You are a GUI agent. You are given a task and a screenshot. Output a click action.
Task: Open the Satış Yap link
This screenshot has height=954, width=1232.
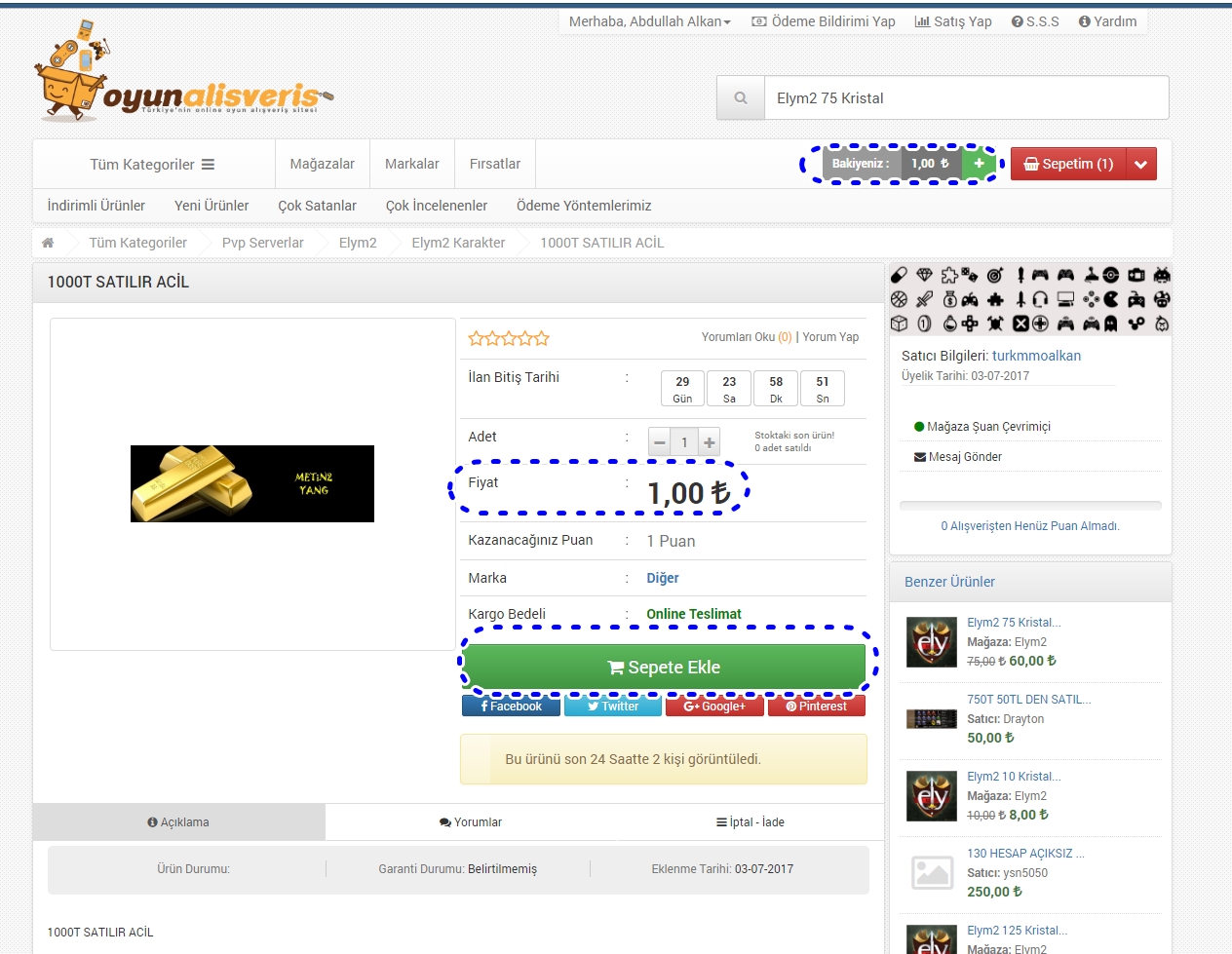tap(953, 21)
